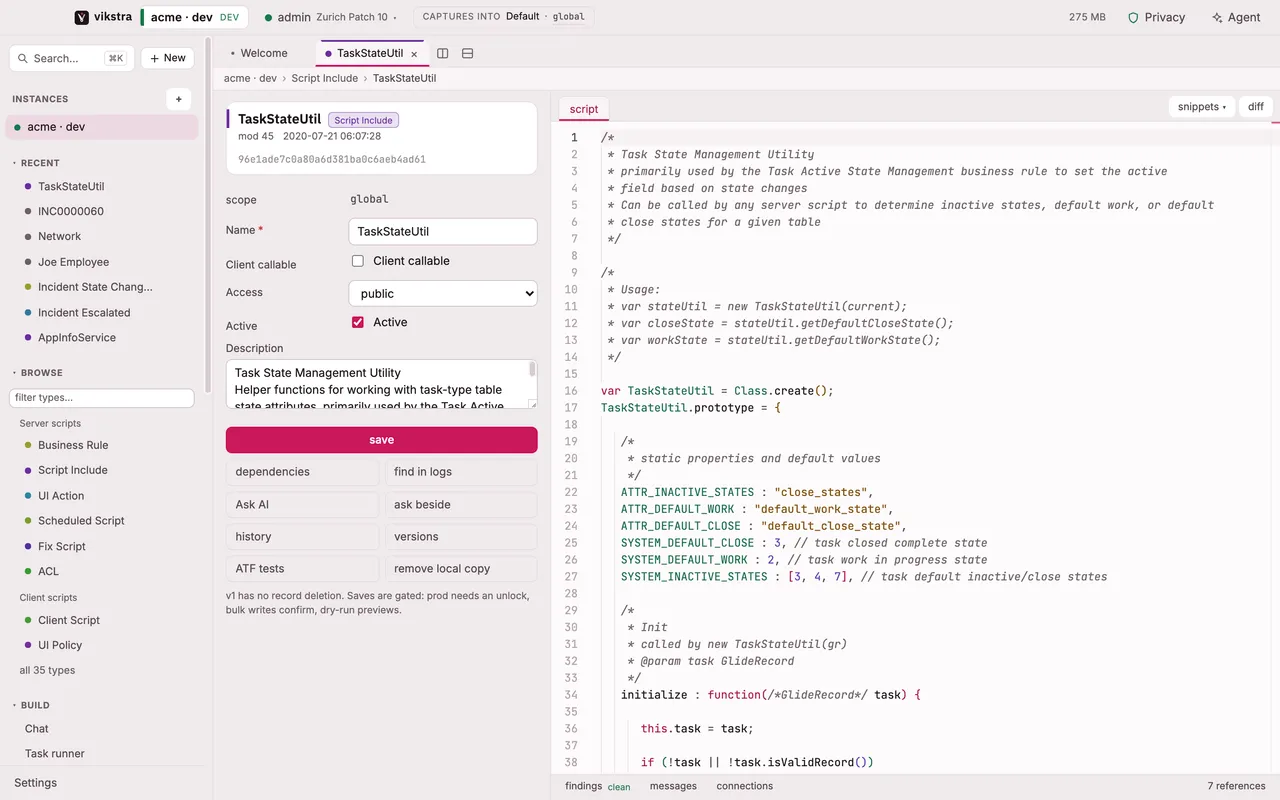The width and height of the screenshot is (1280, 800).
Task: Click the New button with plus icon
Action: pyautogui.click(x=167, y=58)
